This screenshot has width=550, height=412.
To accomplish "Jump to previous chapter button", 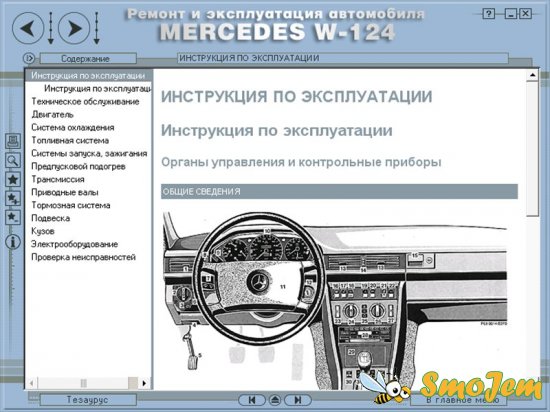I will (252, 400).
